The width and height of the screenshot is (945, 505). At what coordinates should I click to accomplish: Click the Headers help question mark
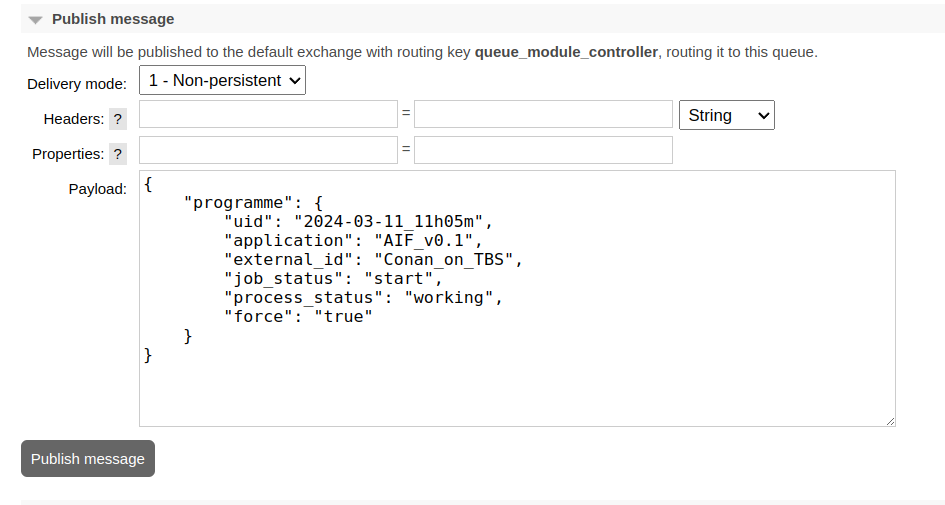point(118,119)
